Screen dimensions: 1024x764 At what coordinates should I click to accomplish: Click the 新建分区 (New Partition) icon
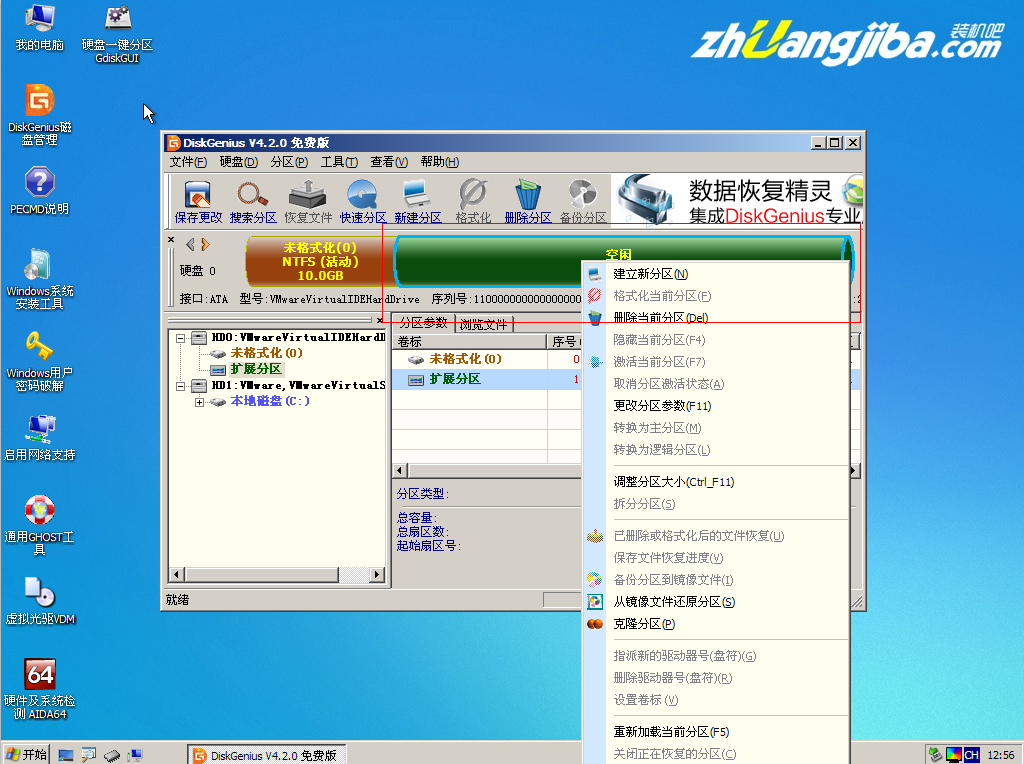[417, 196]
